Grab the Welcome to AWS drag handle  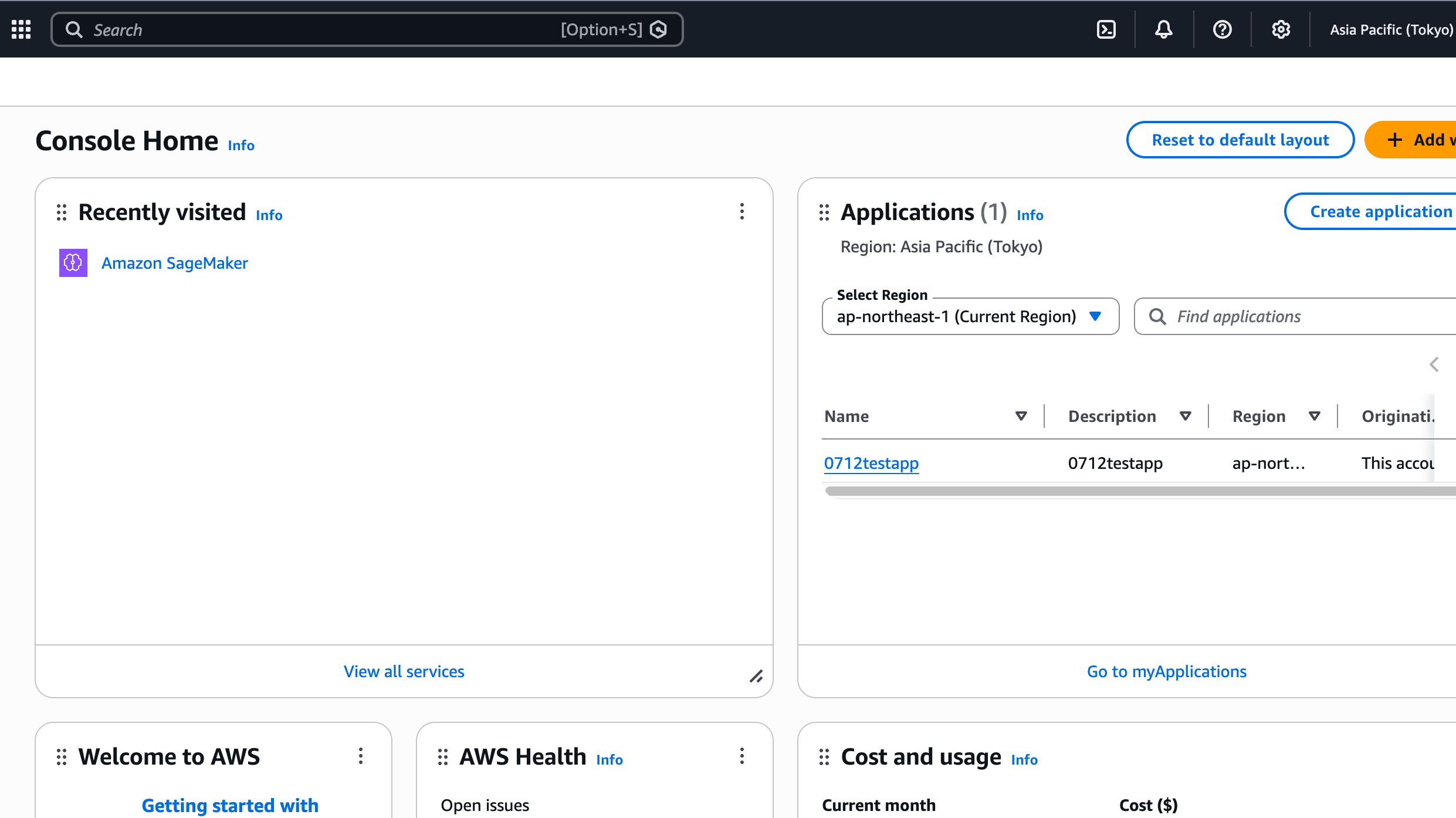(x=62, y=757)
